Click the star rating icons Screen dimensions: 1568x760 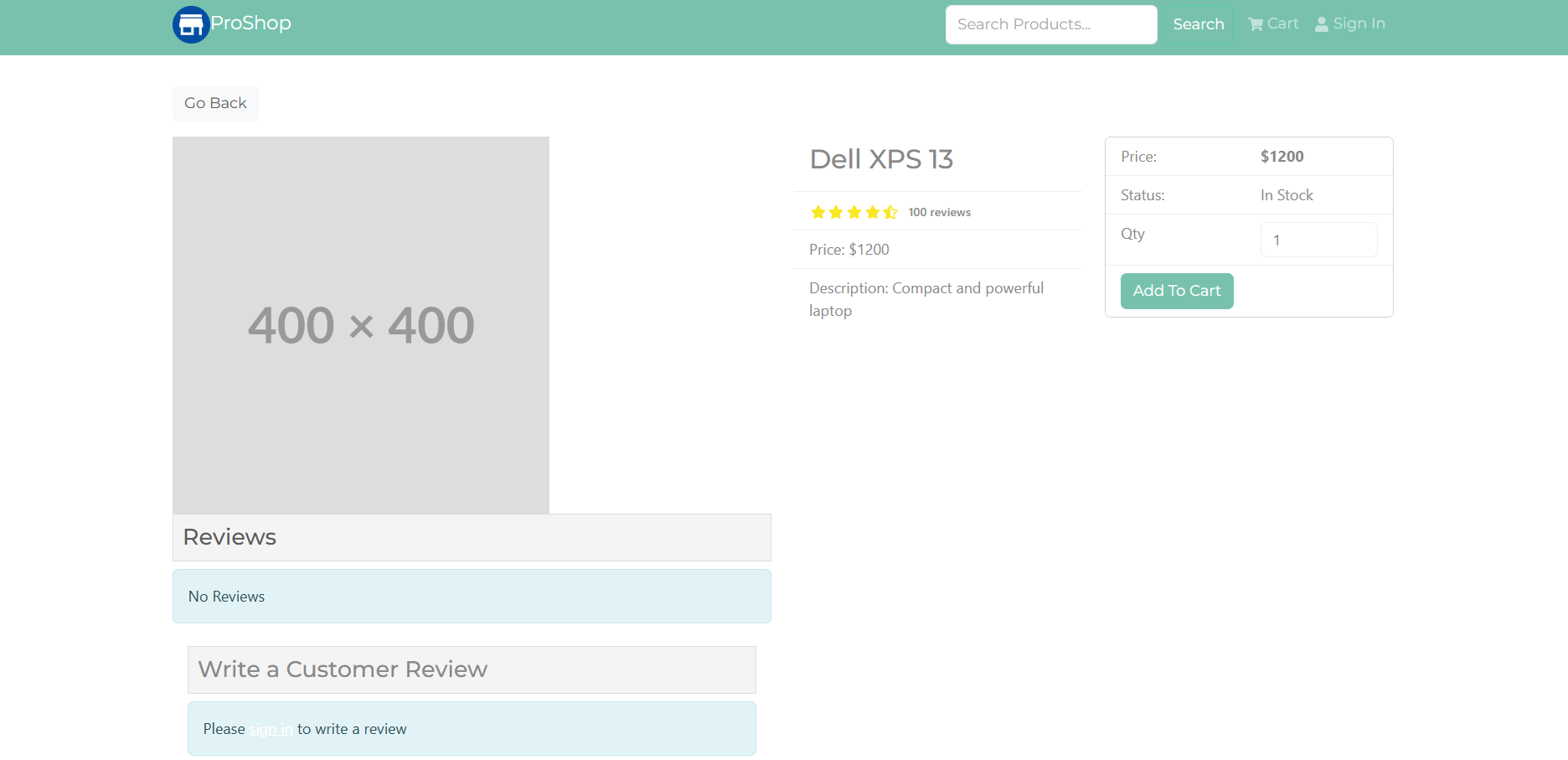coord(854,212)
